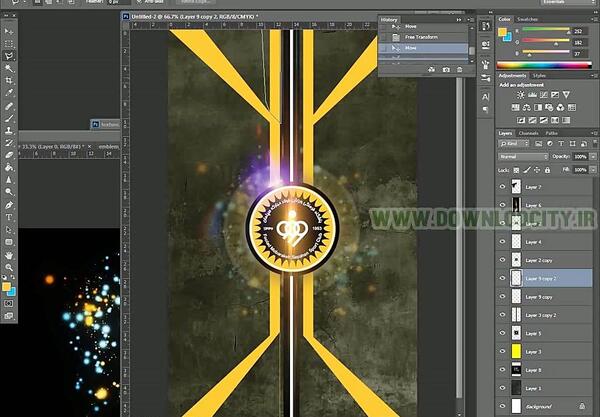Click the foreground color swatch in Color panel
This screenshot has height=417, width=600.
coord(502,32)
